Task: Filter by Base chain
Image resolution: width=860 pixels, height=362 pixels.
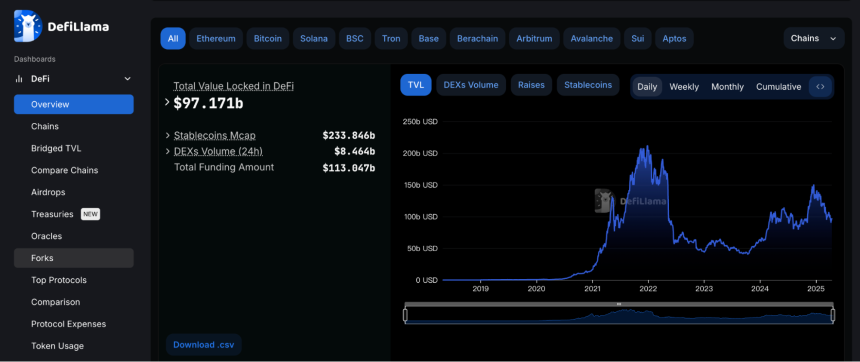Action: pos(428,38)
